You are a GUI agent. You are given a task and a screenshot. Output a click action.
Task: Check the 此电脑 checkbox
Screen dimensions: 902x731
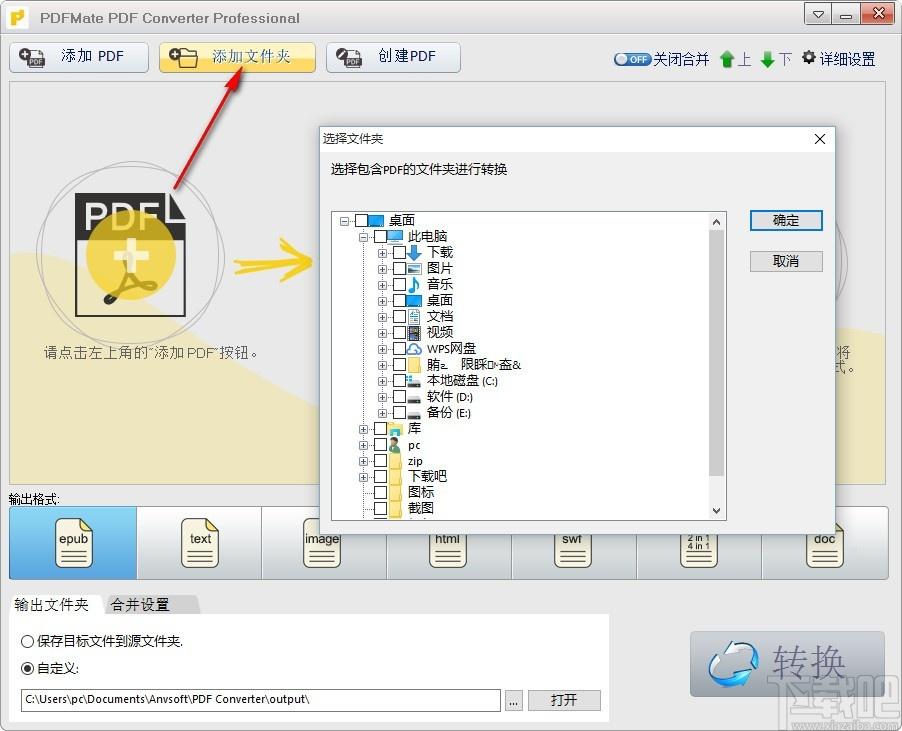coord(380,236)
